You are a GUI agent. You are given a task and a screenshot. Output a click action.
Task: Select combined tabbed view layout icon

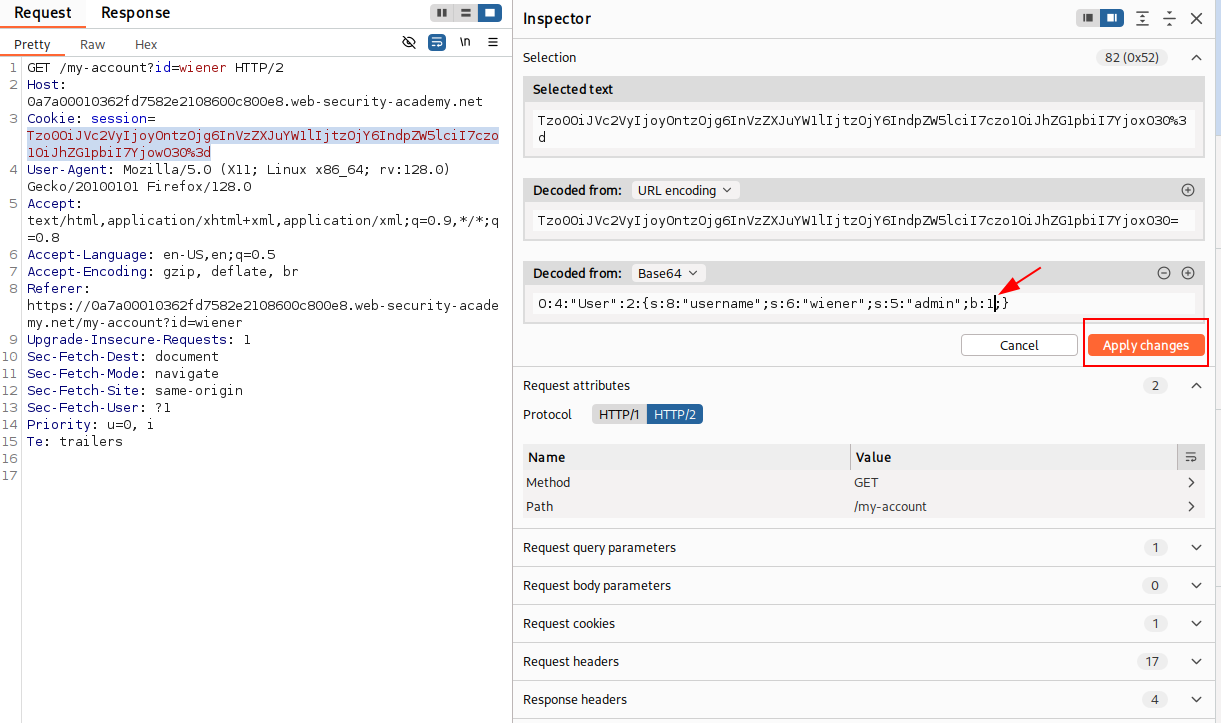coord(489,13)
